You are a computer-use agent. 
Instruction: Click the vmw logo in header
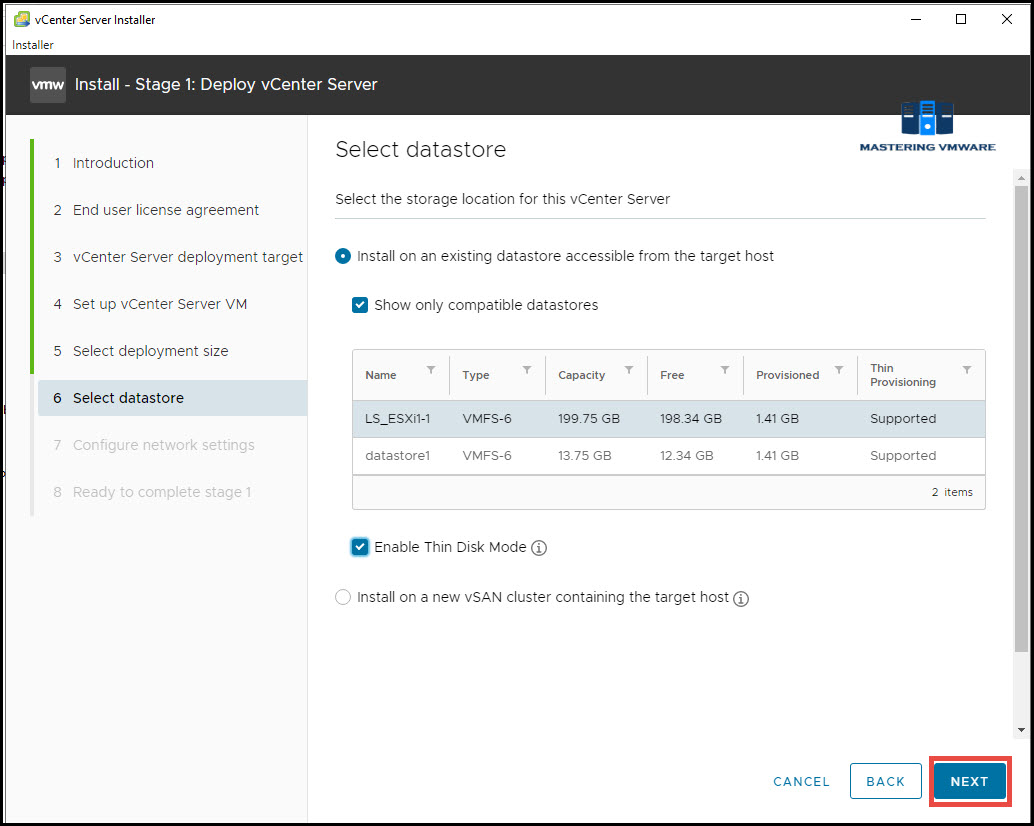tap(47, 85)
